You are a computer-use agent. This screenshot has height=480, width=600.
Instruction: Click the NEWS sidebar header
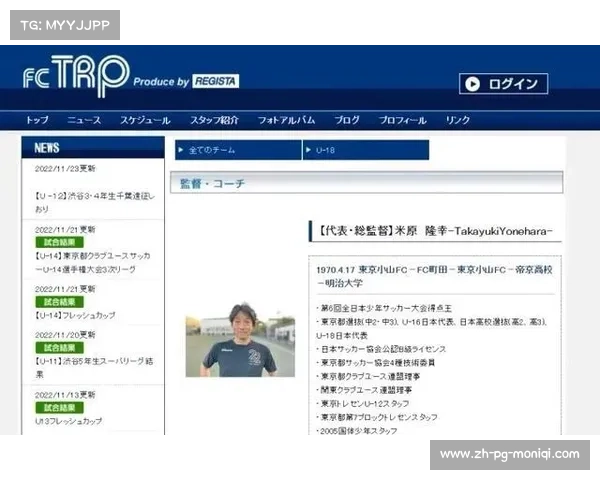coord(93,147)
